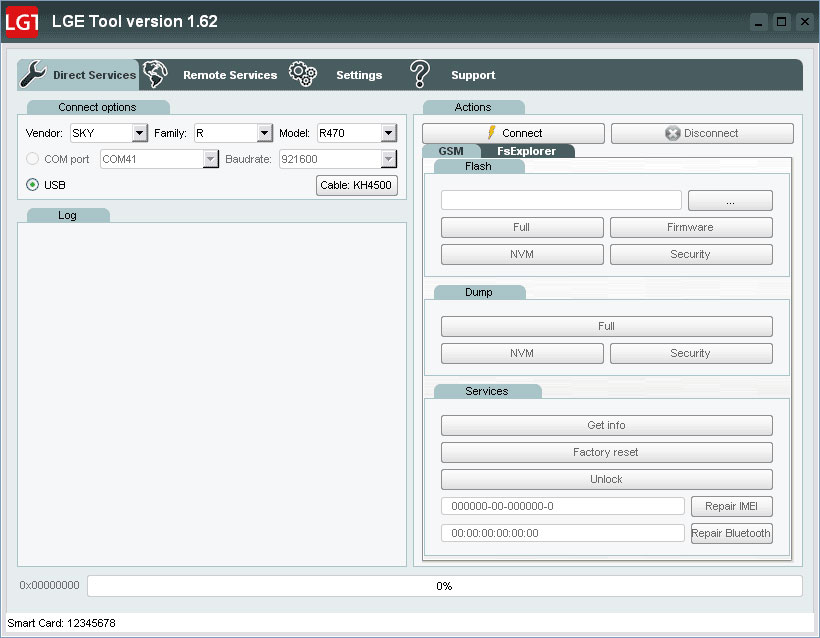820x638 pixels.
Task: Maximize the LGE Tool window
Action: [x=781, y=22]
